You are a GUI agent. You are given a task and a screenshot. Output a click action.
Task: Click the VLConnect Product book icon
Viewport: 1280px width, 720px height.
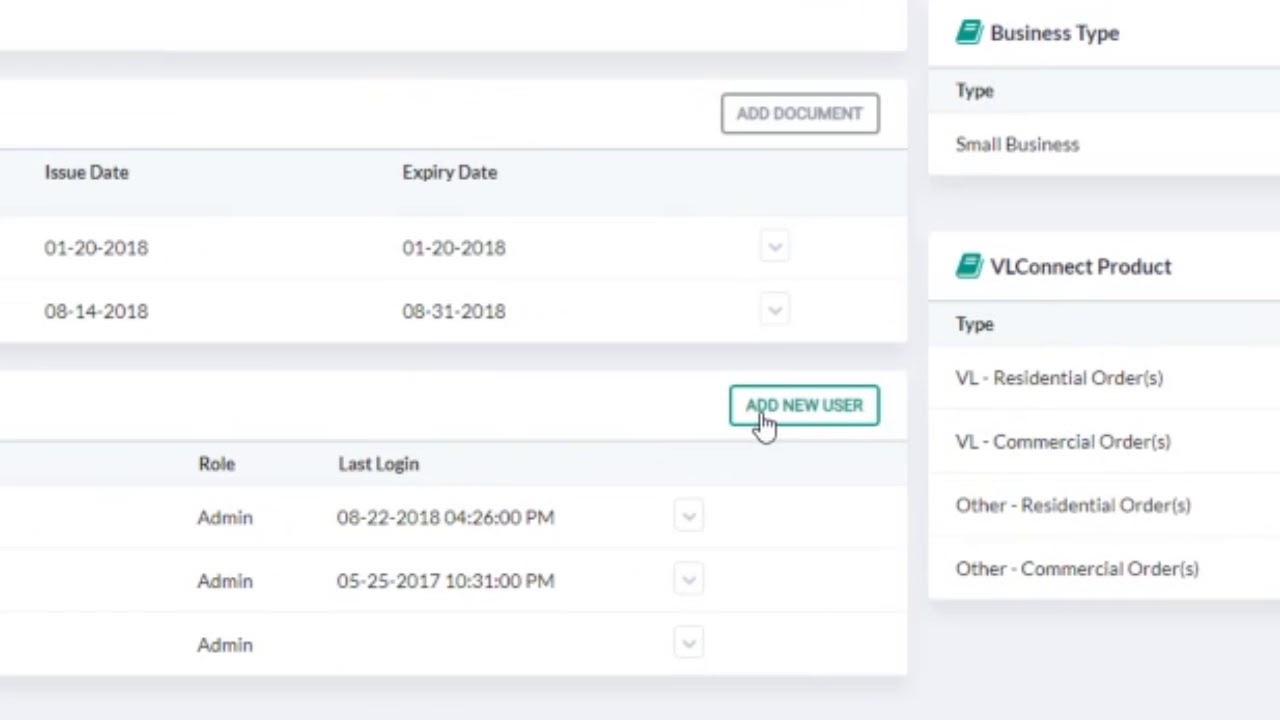pyautogui.click(x=969, y=266)
